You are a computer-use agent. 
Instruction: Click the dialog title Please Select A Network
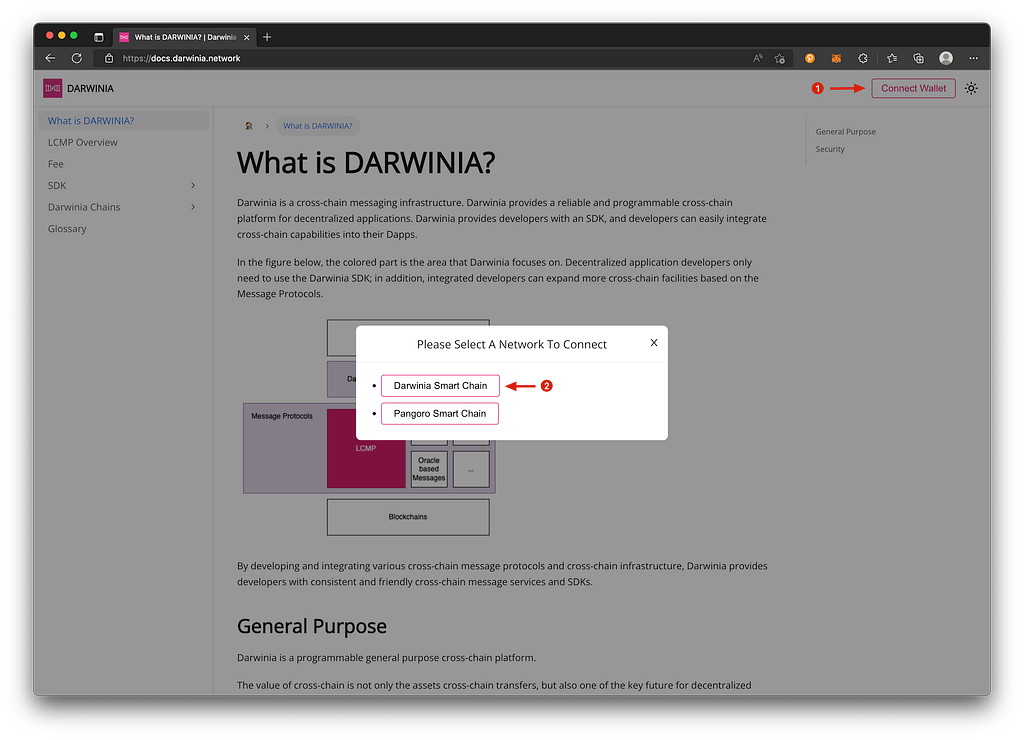(511, 344)
